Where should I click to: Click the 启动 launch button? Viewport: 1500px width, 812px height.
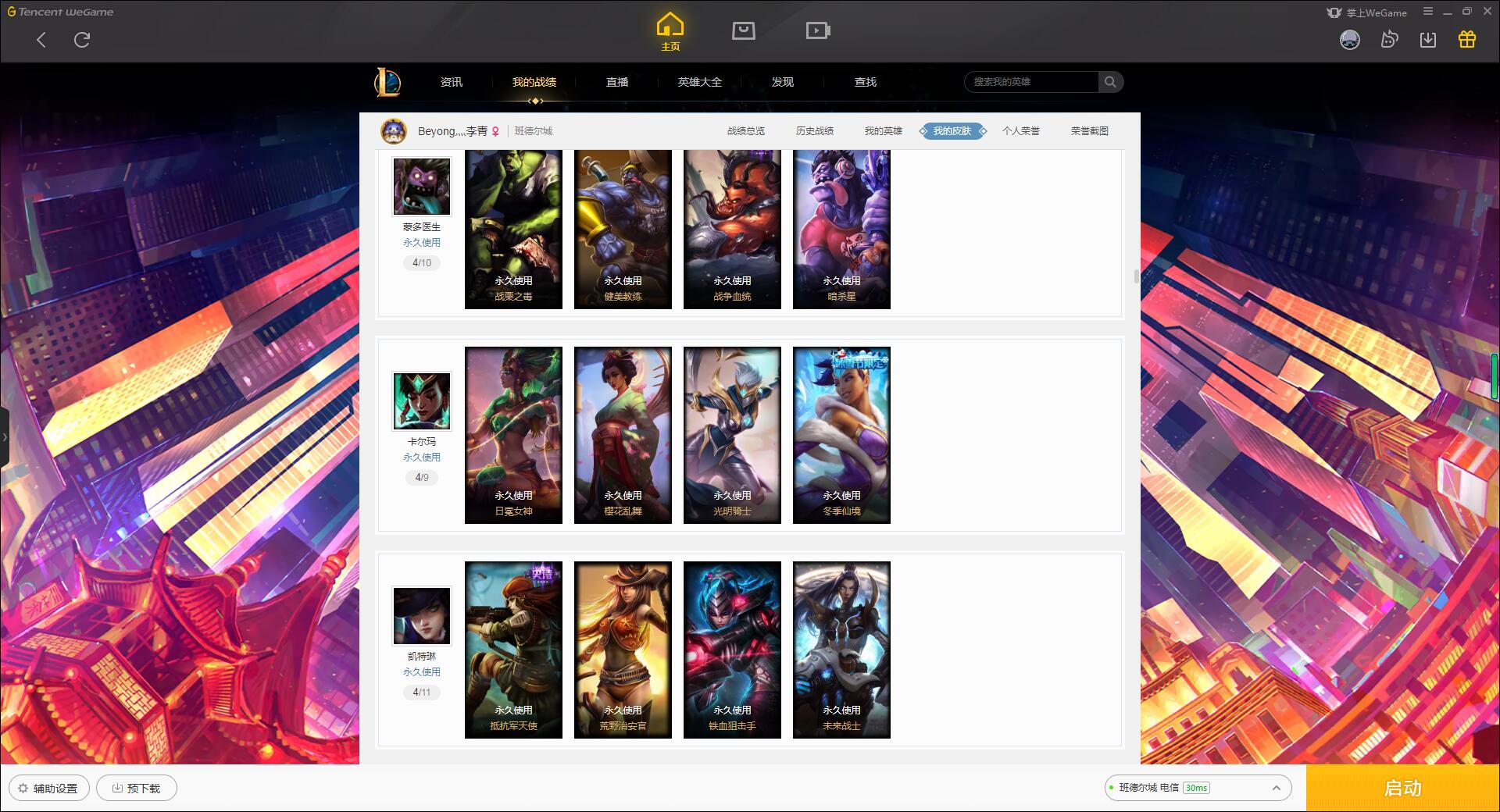(x=1402, y=788)
